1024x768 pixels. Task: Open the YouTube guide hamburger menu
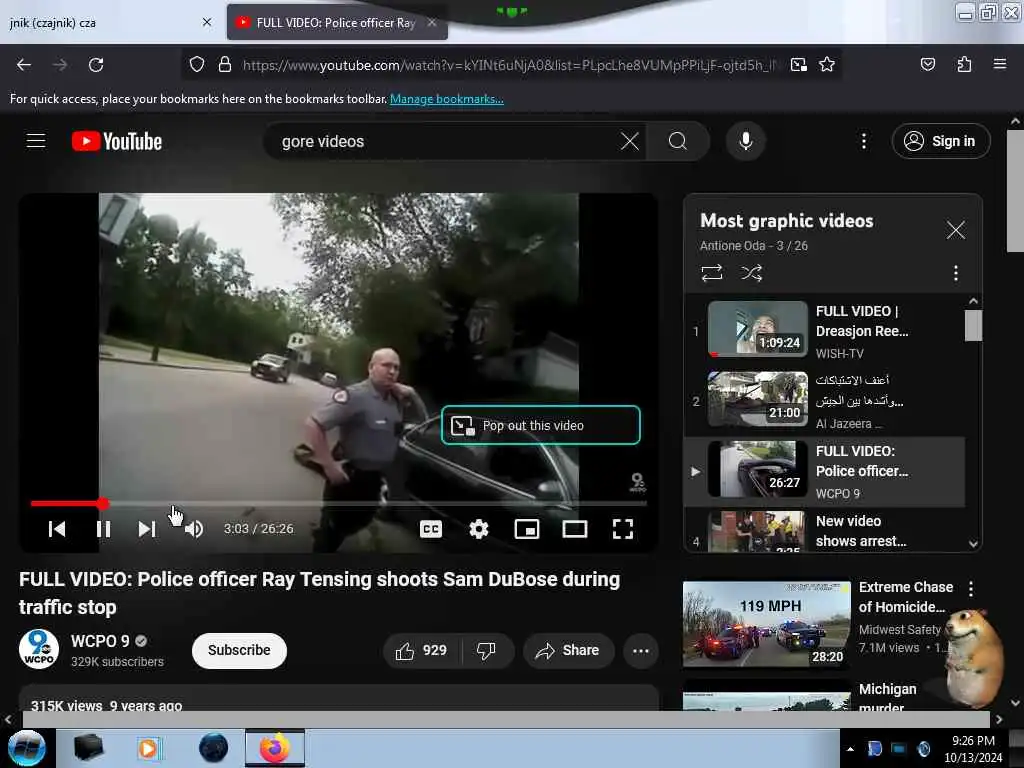[x=36, y=141]
